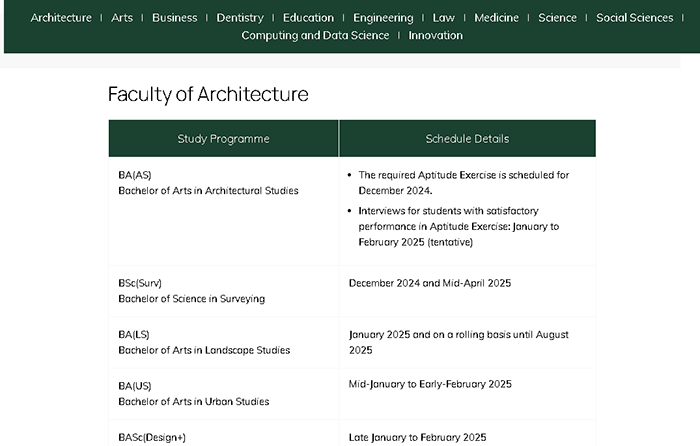The height and width of the screenshot is (446, 700).
Task: Click the Faculty of Architecture heading
Action: (x=208, y=94)
